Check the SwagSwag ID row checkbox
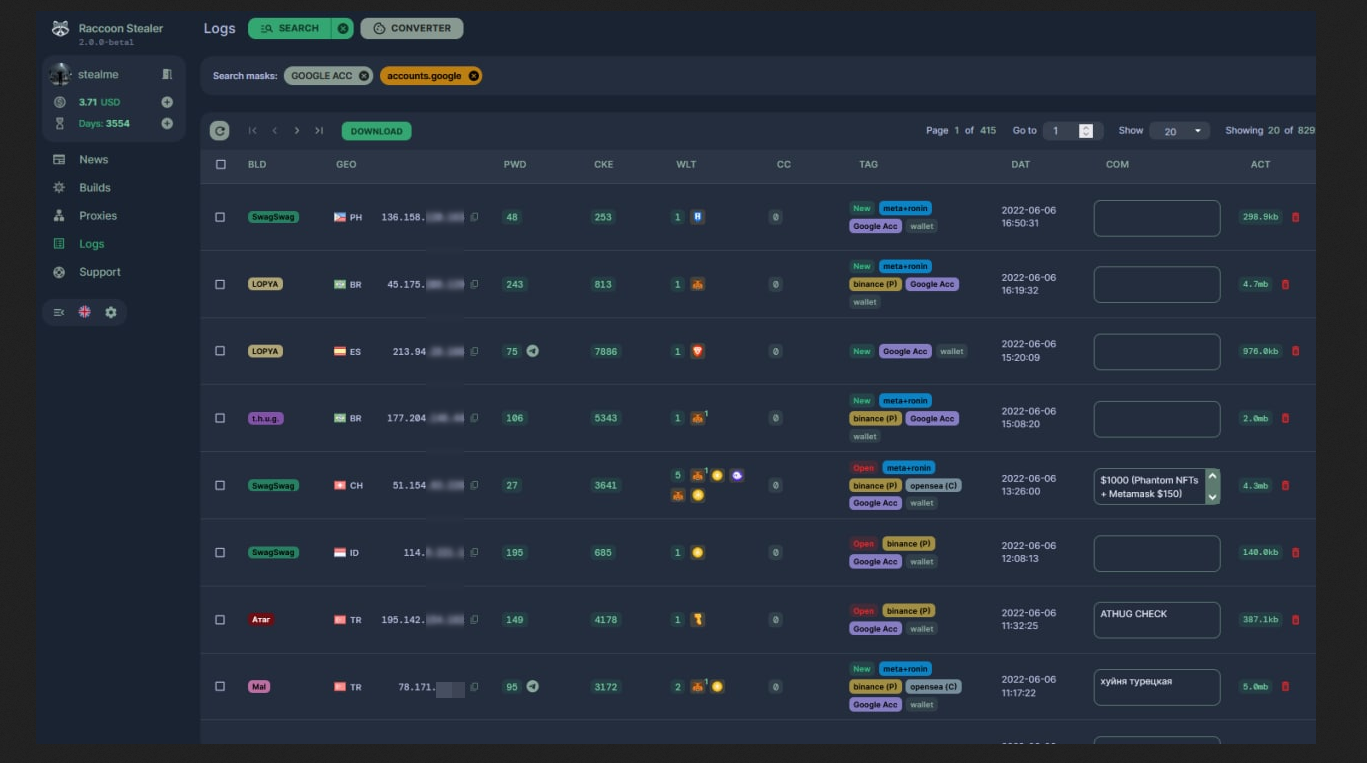 coord(220,553)
